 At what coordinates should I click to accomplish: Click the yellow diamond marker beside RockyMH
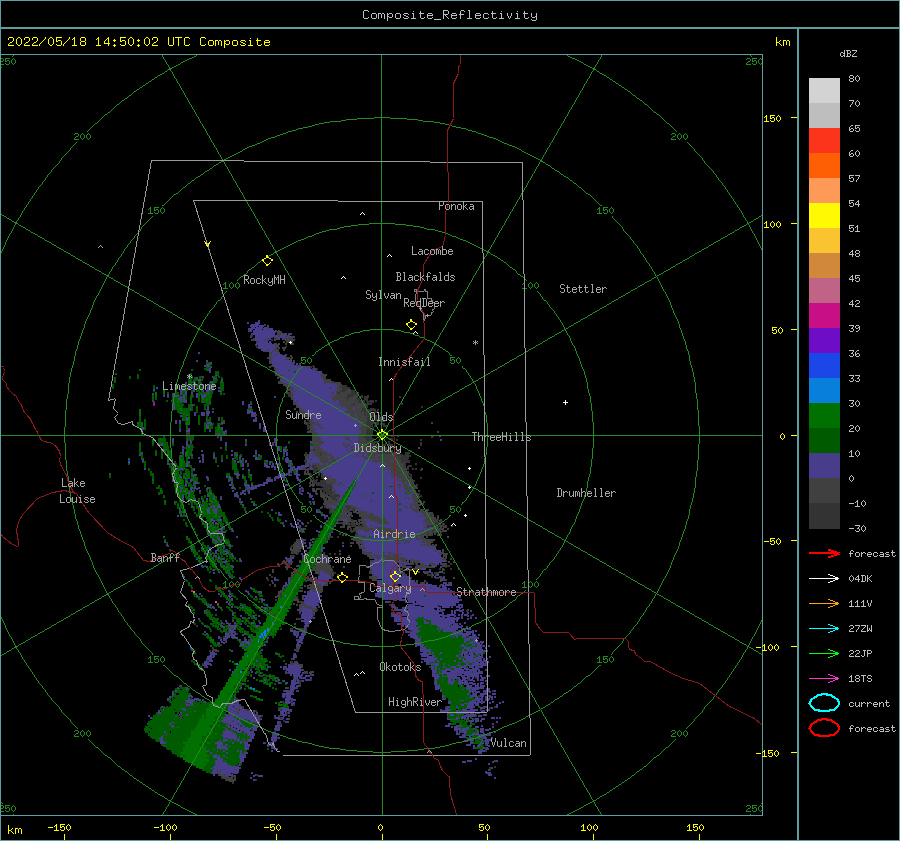point(267,261)
